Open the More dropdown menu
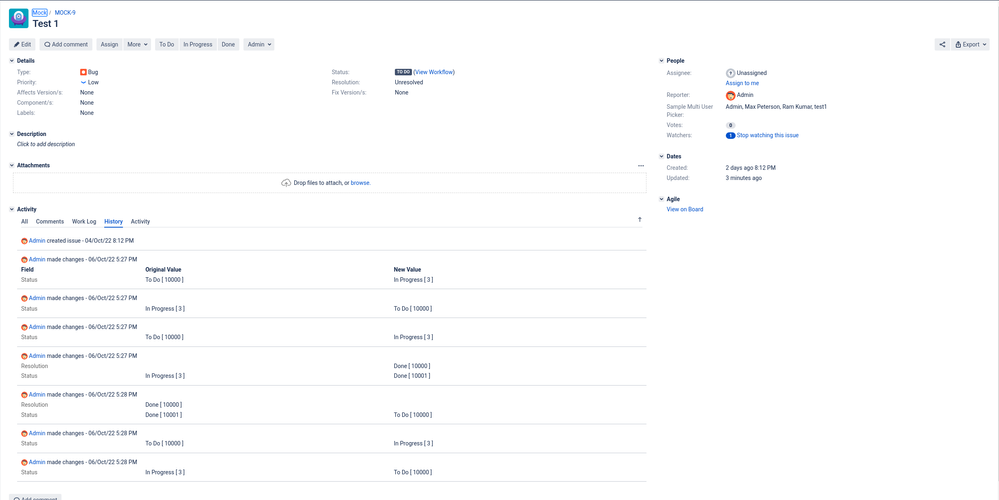The width and height of the screenshot is (999, 500). click(x=137, y=45)
